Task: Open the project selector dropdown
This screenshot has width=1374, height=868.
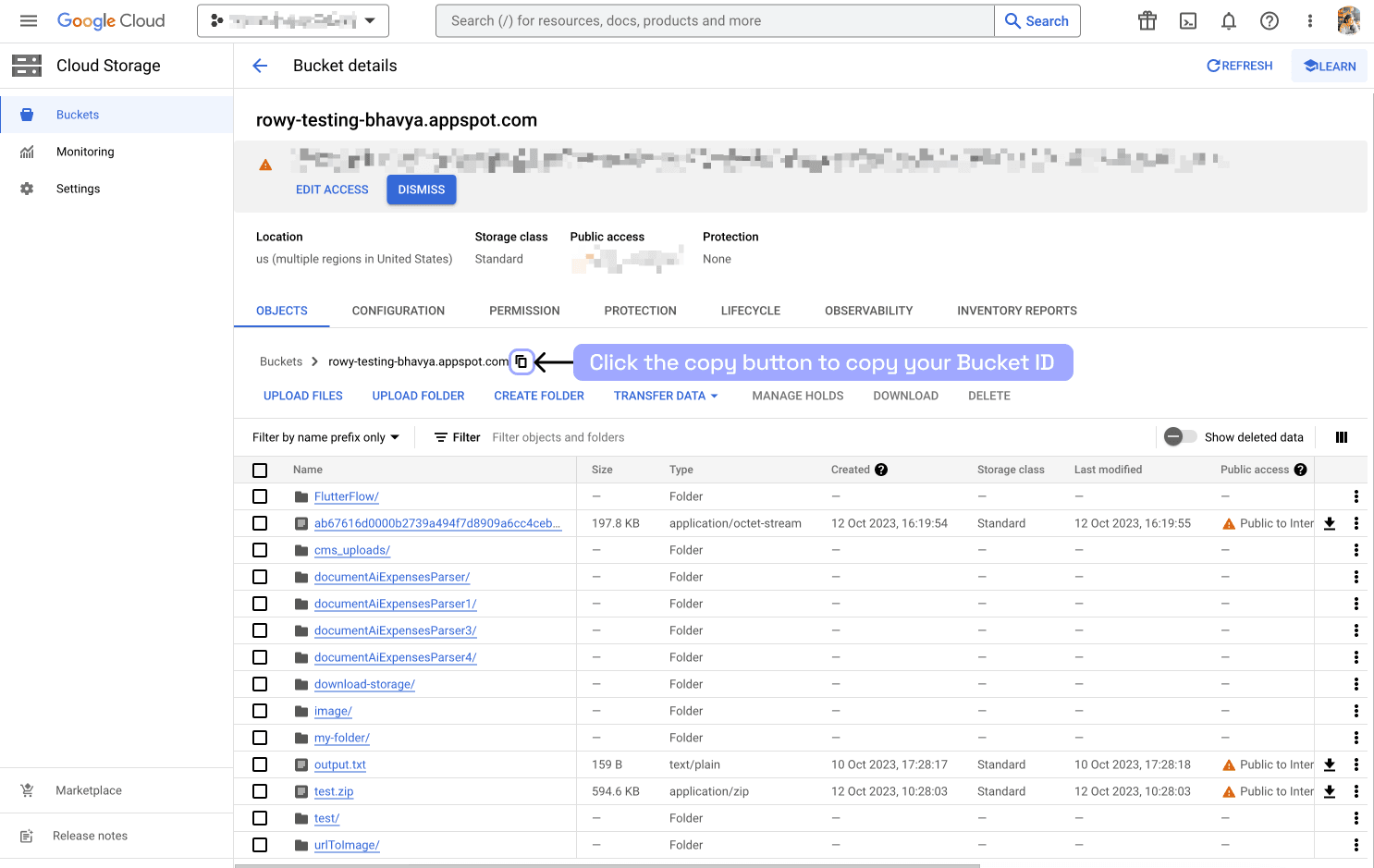Action: pos(292,20)
